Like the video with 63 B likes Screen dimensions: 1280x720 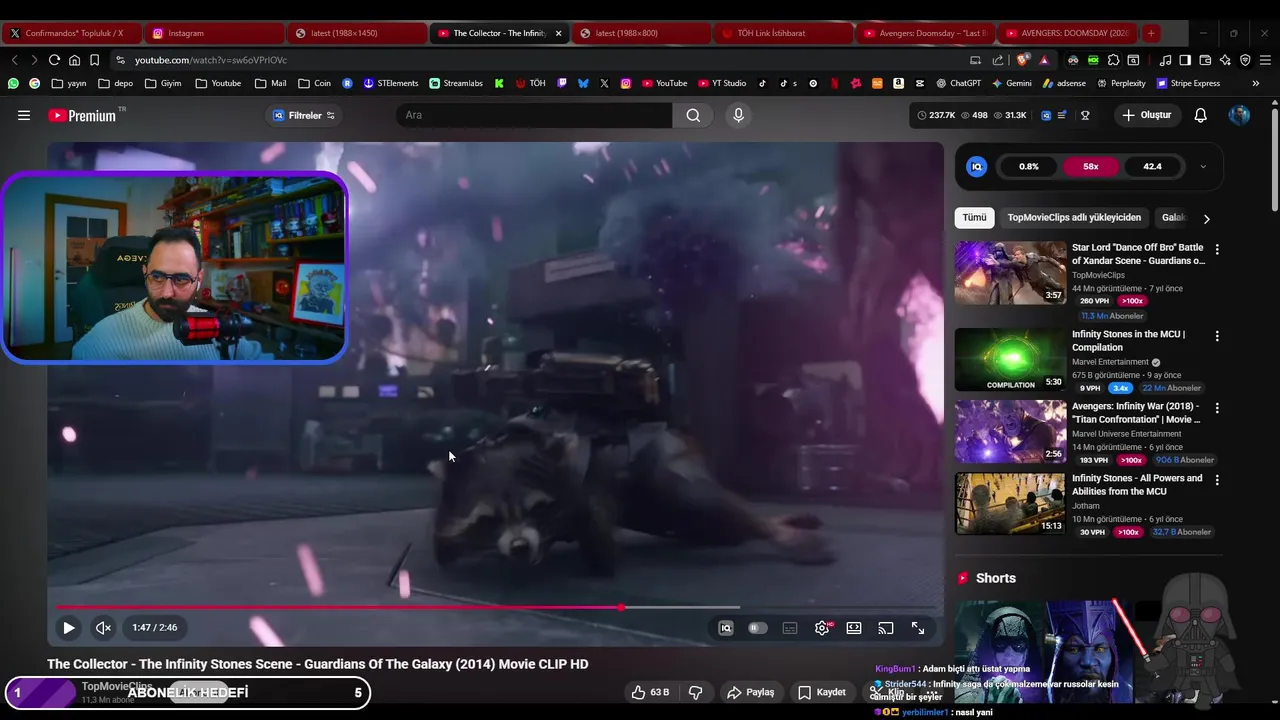point(650,692)
